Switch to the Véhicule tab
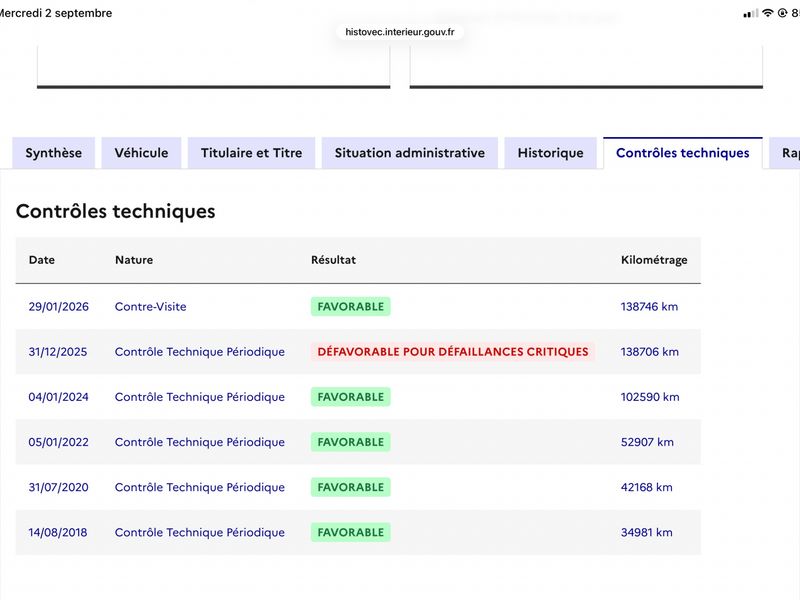This screenshot has width=800, height=600. pyautogui.click(x=141, y=153)
